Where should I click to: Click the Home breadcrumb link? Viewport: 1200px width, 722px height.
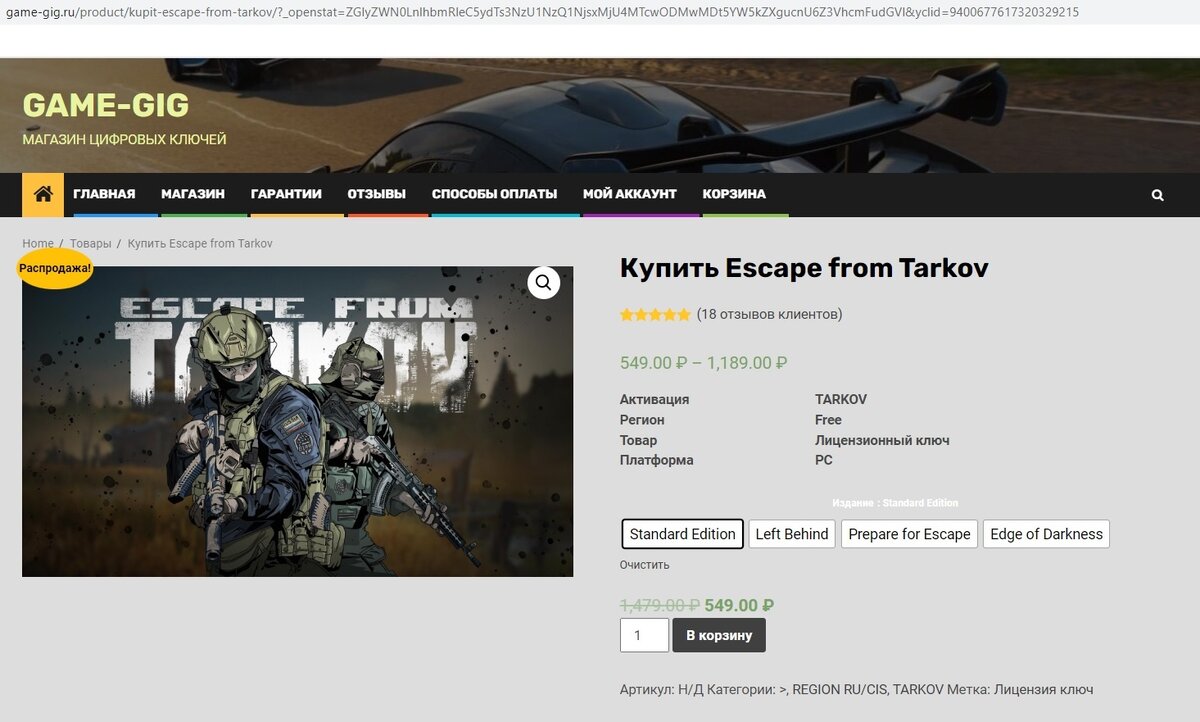coord(38,243)
